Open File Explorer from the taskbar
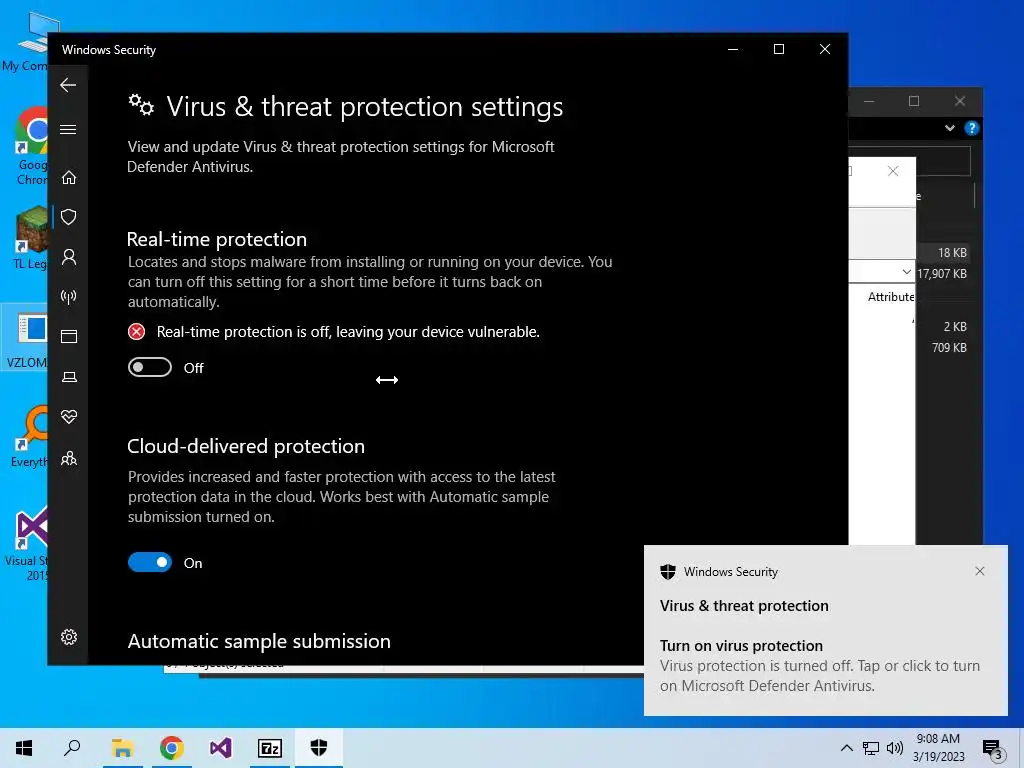This screenshot has width=1024, height=768. (x=122, y=748)
